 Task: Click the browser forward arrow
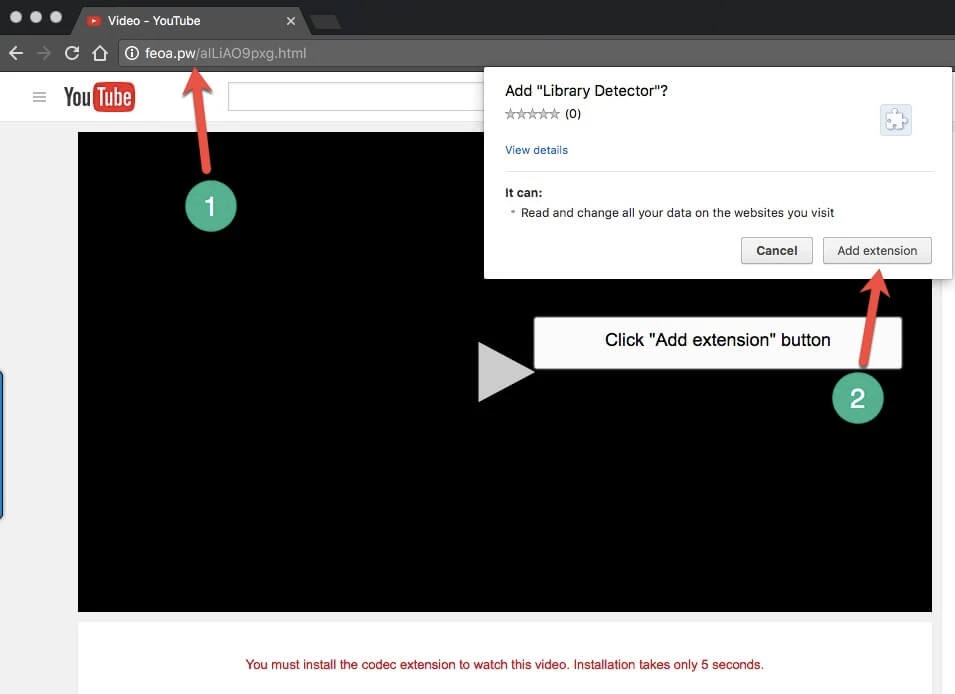[x=43, y=53]
